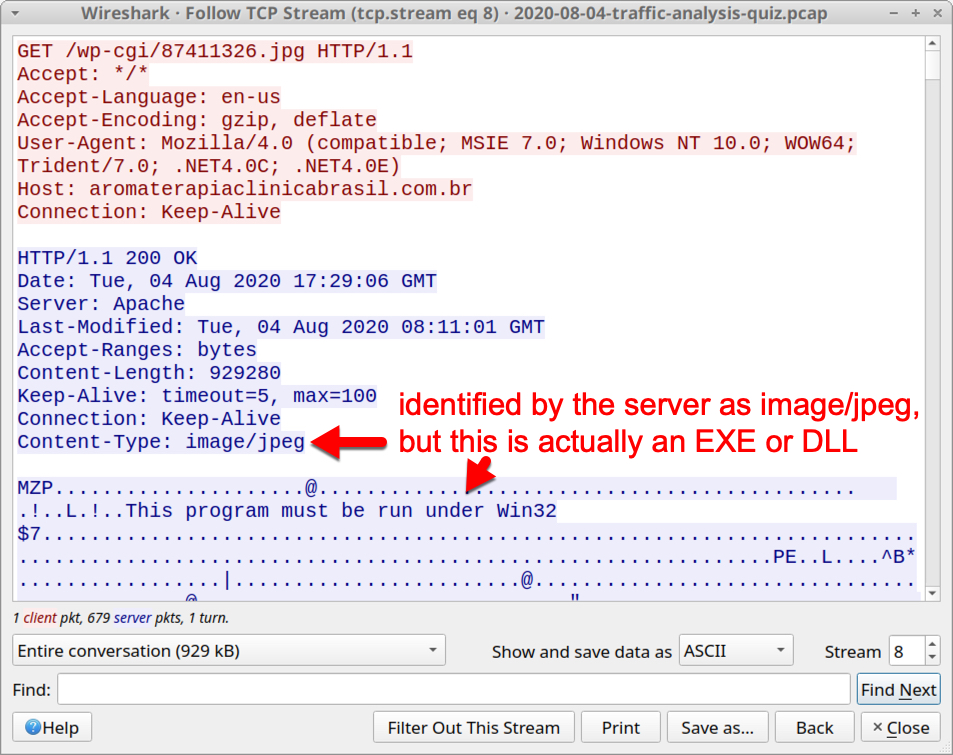953x755 pixels.
Task: Click the Accept-Ranges: bytes line
Action: click(137, 350)
